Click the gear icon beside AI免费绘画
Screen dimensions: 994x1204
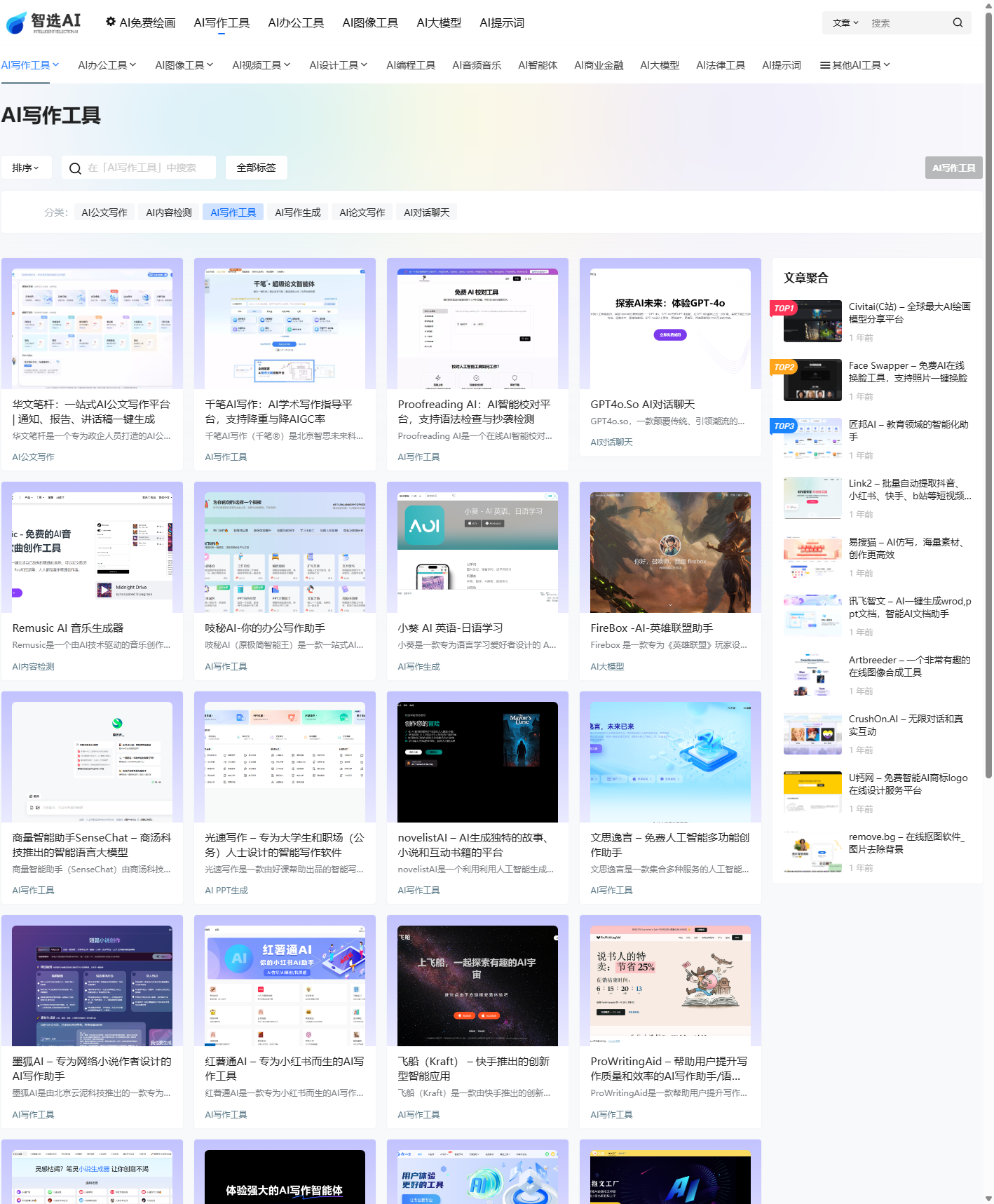(111, 22)
